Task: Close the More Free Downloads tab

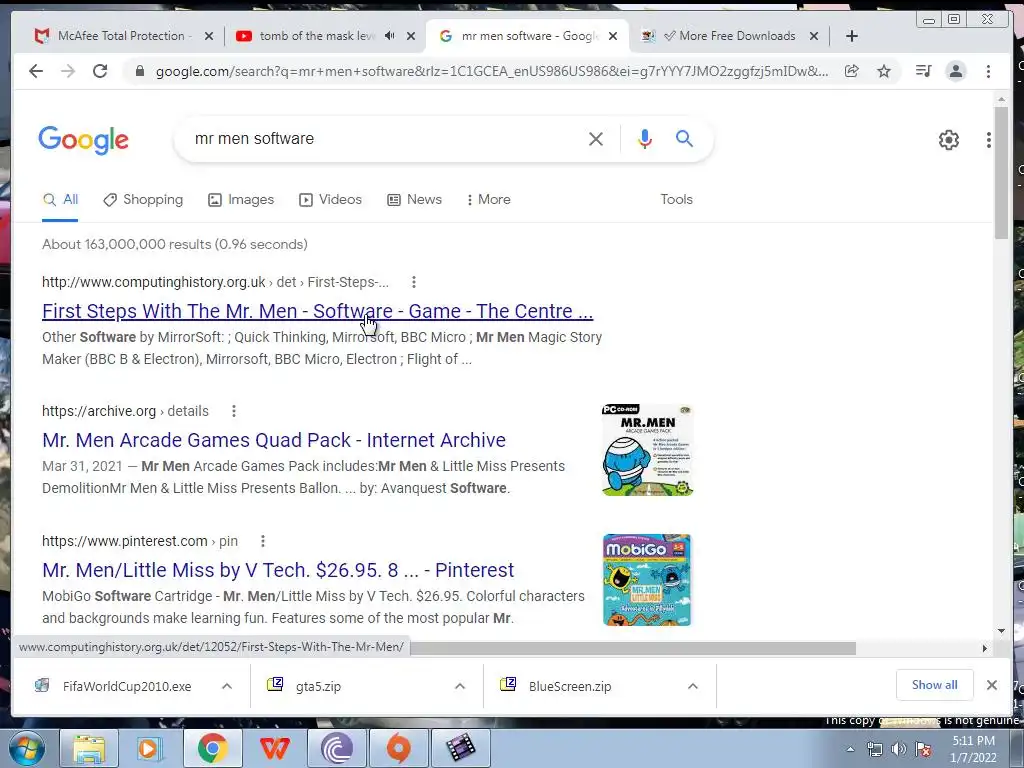Action: tap(814, 36)
